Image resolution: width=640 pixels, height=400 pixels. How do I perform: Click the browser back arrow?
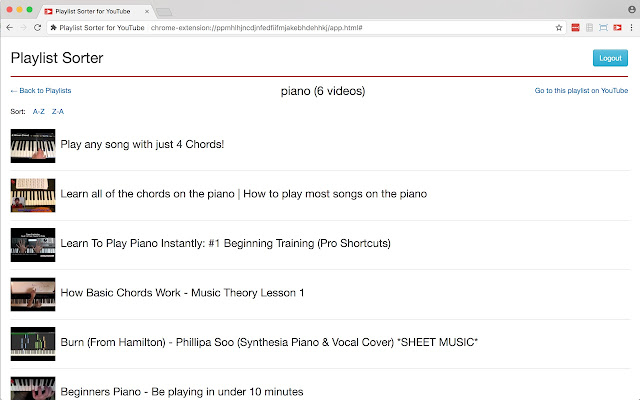(x=10, y=28)
